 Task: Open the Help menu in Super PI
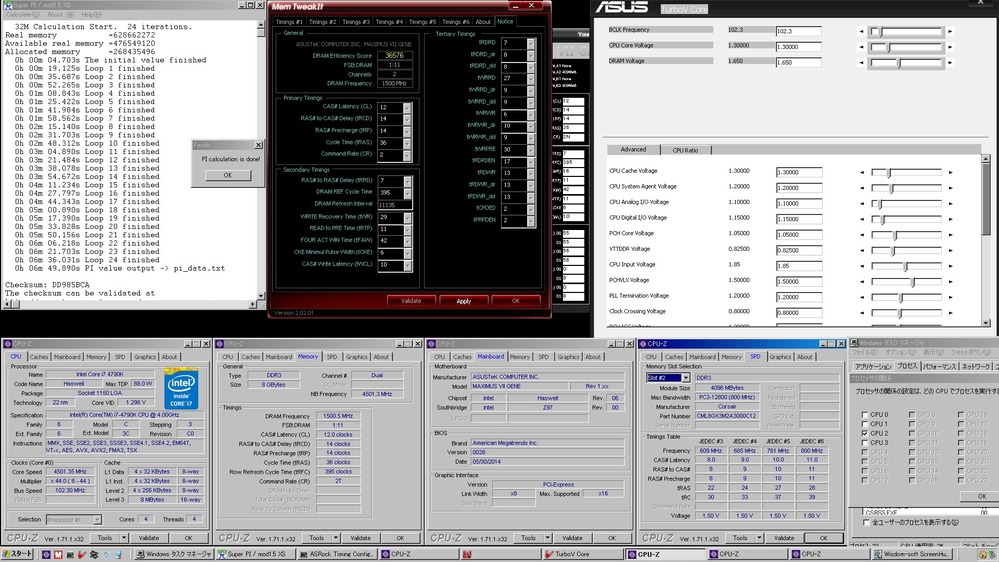[90, 15]
